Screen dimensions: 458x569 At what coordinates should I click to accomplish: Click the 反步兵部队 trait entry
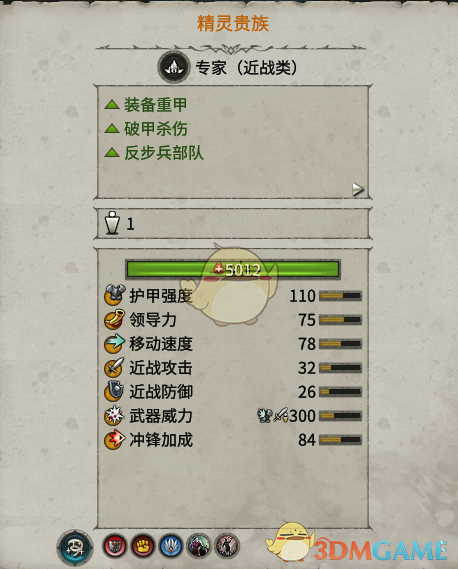coord(154,153)
